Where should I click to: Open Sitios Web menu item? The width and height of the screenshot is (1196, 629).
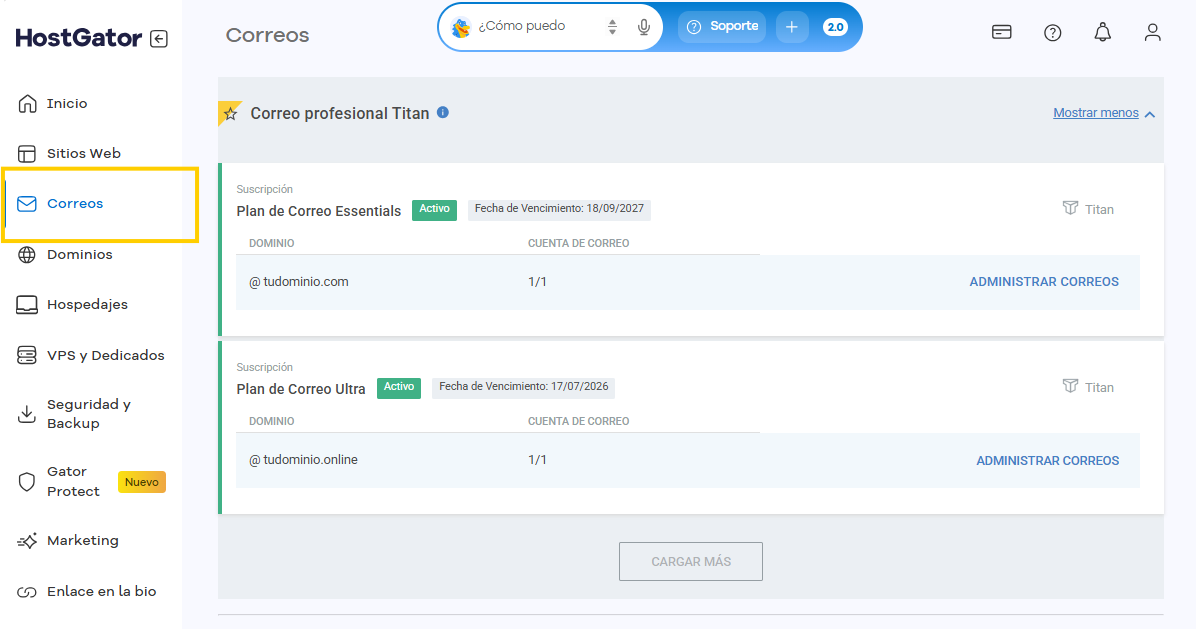(84, 153)
